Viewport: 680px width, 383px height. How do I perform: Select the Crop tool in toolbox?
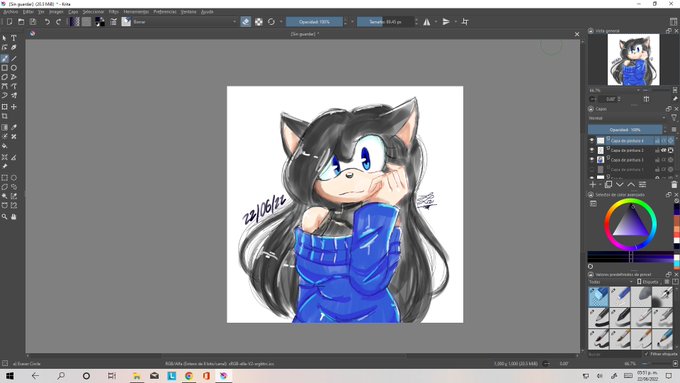click(4, 116)
